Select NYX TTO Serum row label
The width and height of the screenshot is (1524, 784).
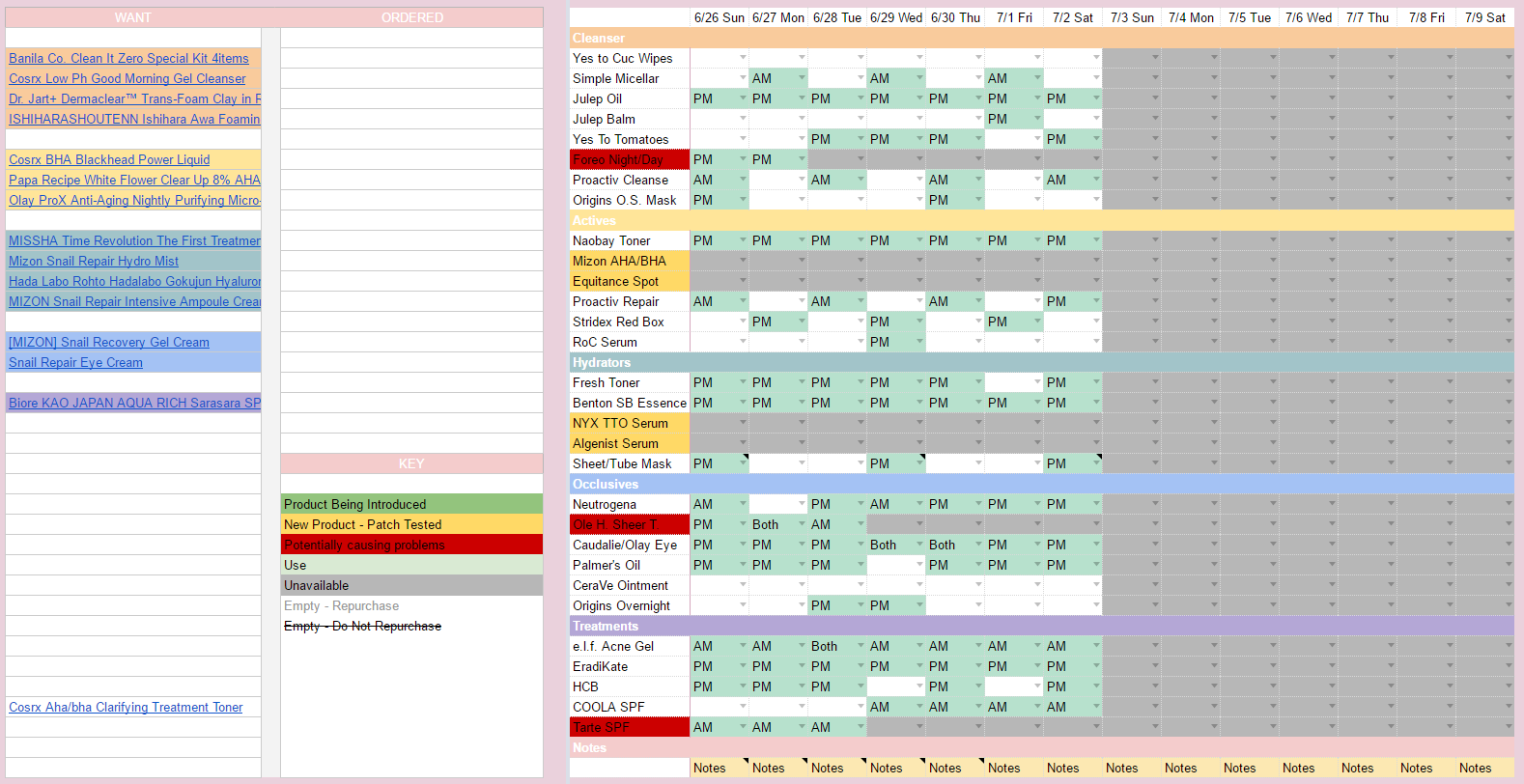click(x=630, y=423)
